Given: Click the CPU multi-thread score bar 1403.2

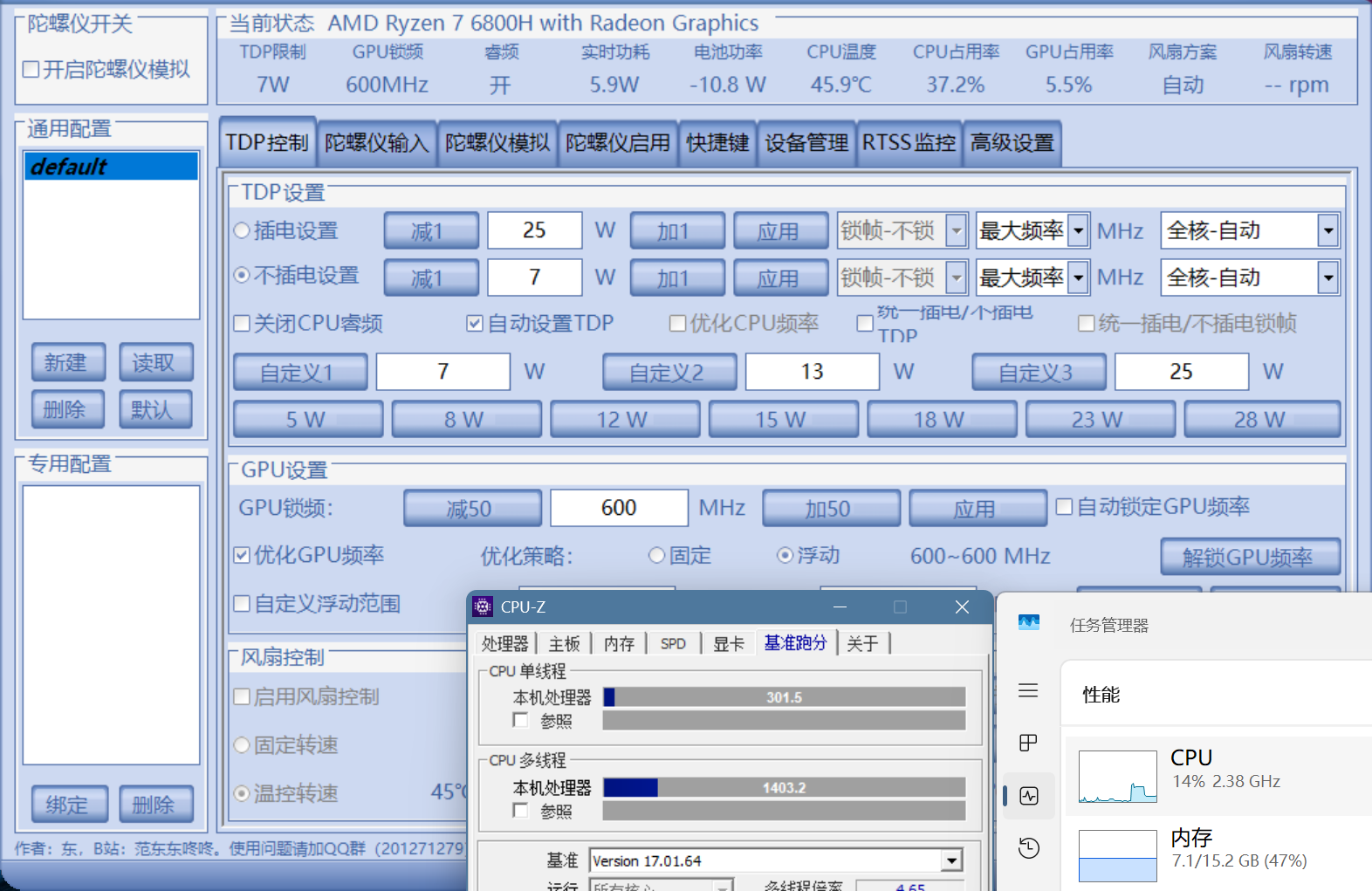Looking at the screenshot, I should (x=784, y=787).
